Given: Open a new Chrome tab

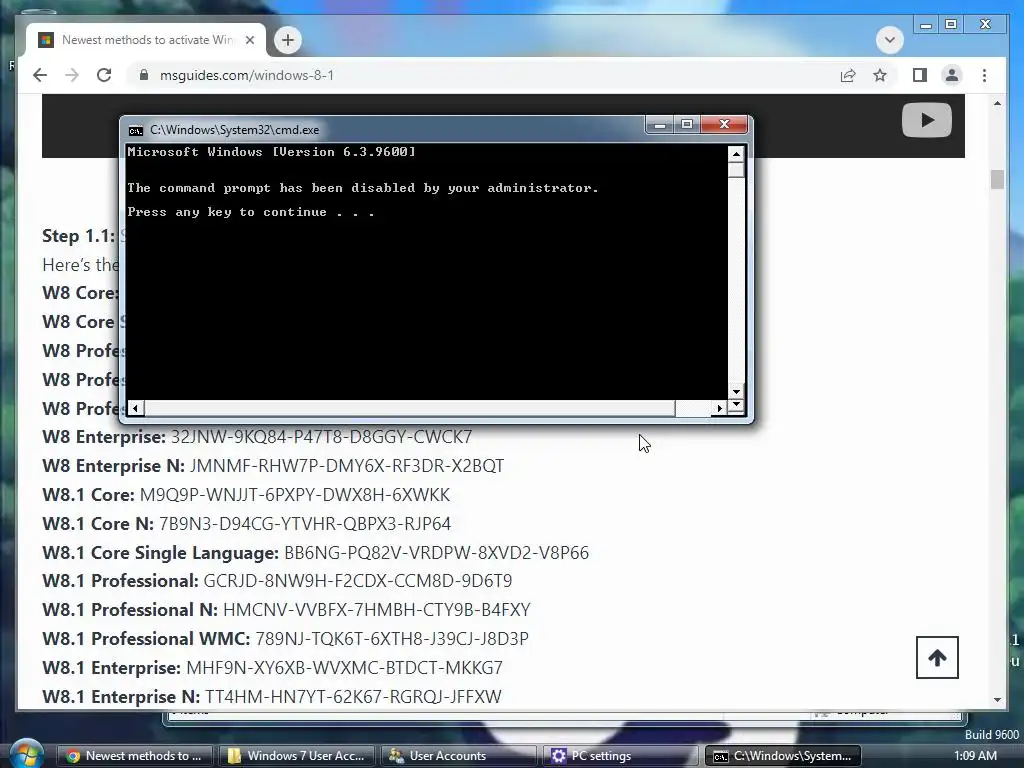Looking at the screenshot, I should coord(288,40).
